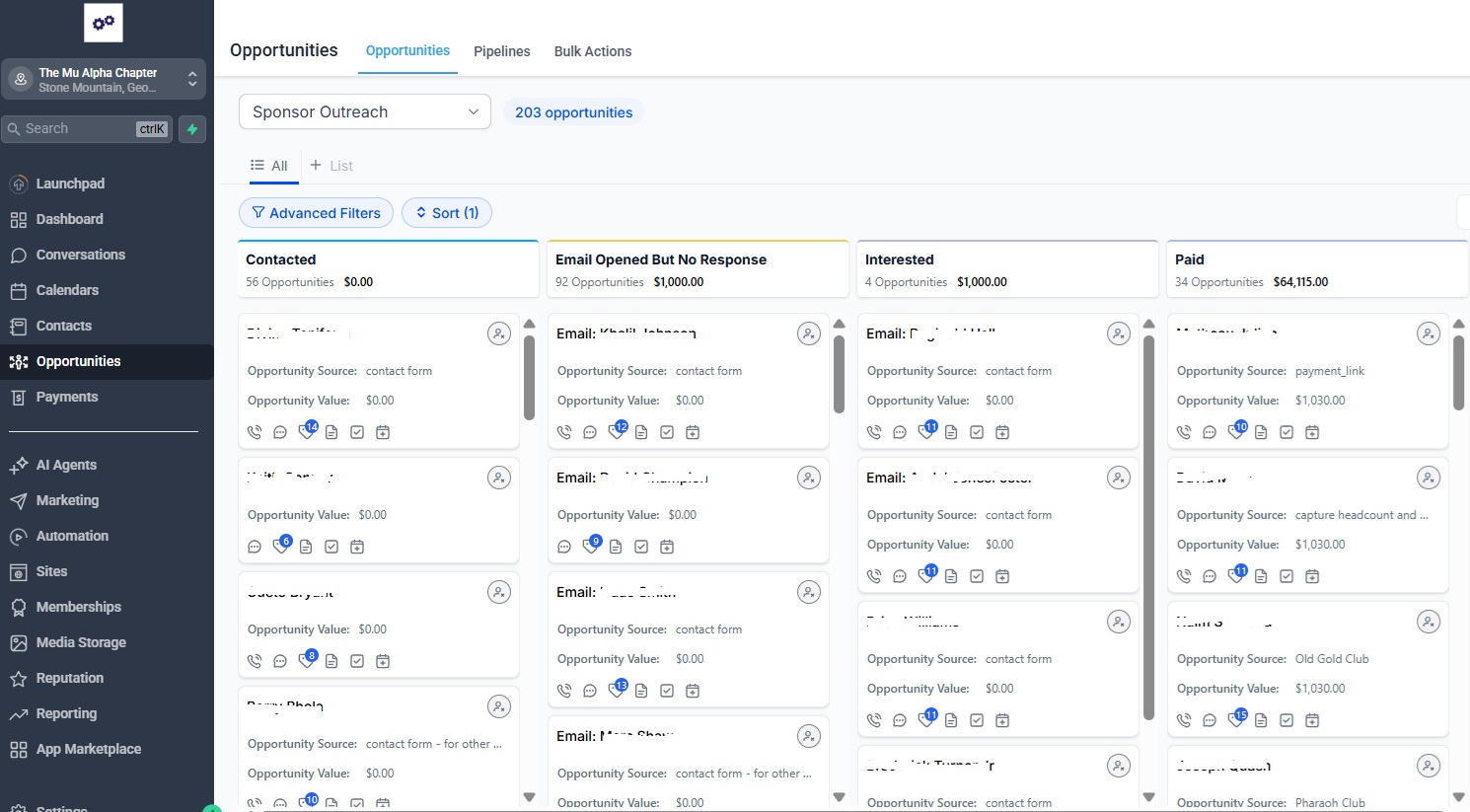Viewport: 1470px width, 812px height.
Task: Click task checkbox icon on card with 15 tags
Action: click(1286, 720)
